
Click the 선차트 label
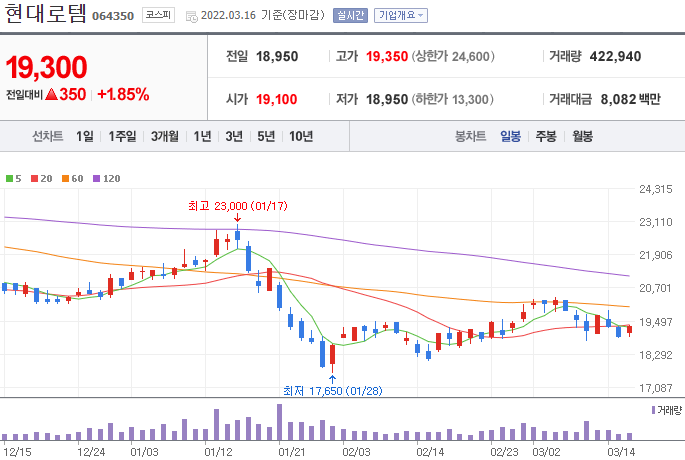coord(48,136)
